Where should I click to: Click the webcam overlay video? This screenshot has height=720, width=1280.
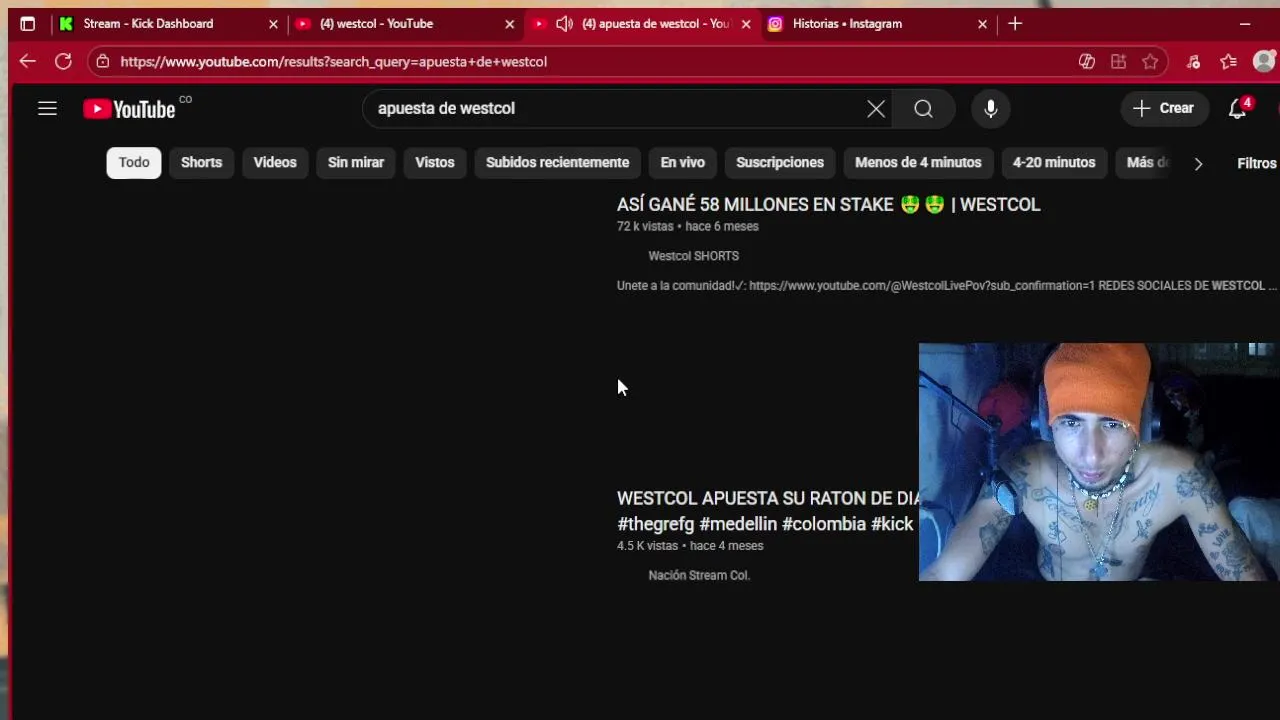1097,462
